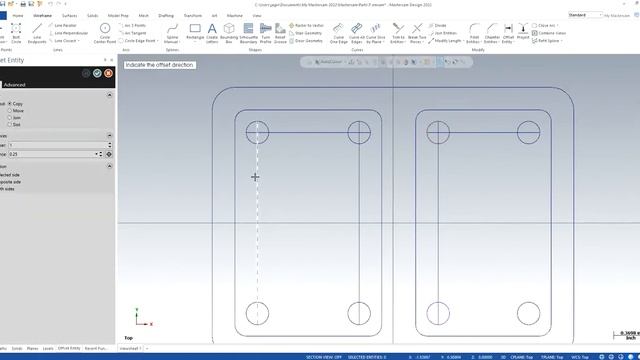Open the Home ribbon tab

18,16
